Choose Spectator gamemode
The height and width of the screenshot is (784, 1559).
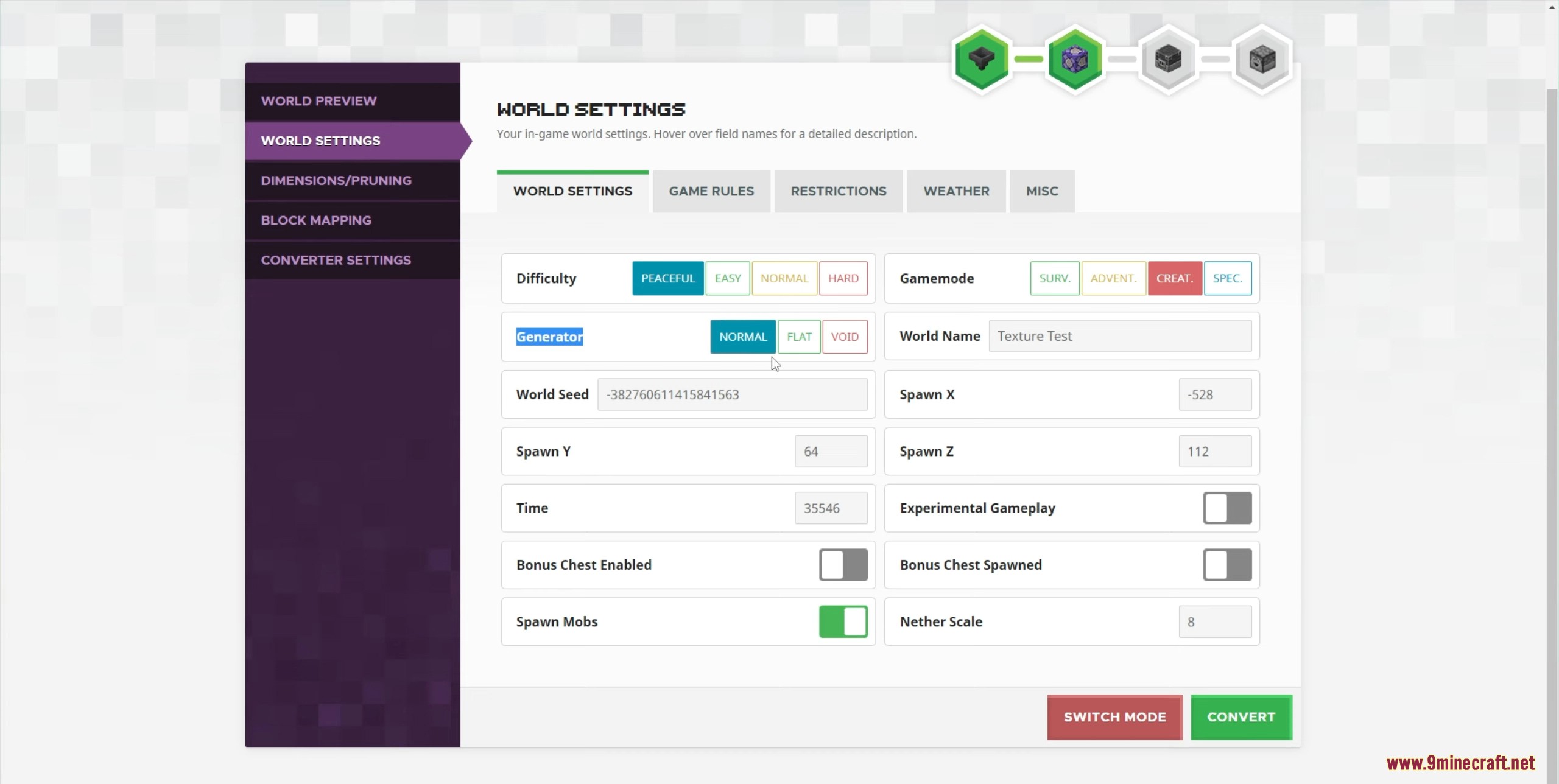point(1227,278)
